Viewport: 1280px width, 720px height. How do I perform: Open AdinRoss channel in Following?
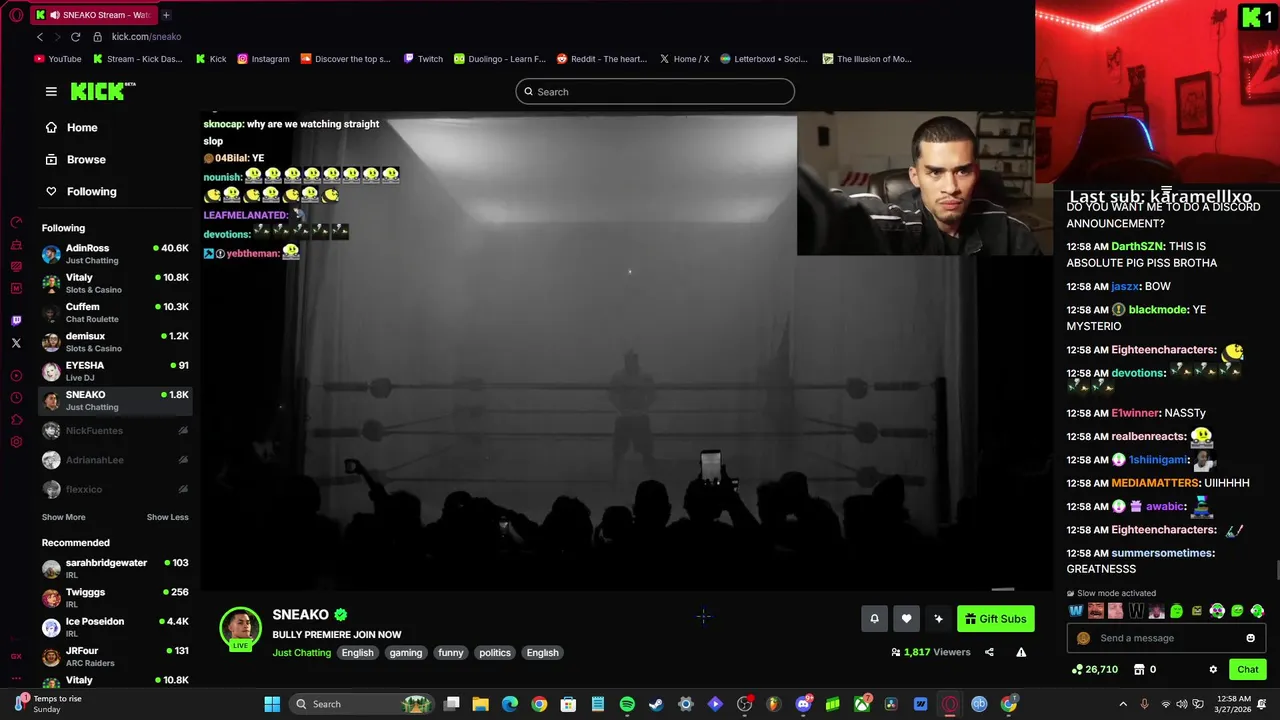115,254
